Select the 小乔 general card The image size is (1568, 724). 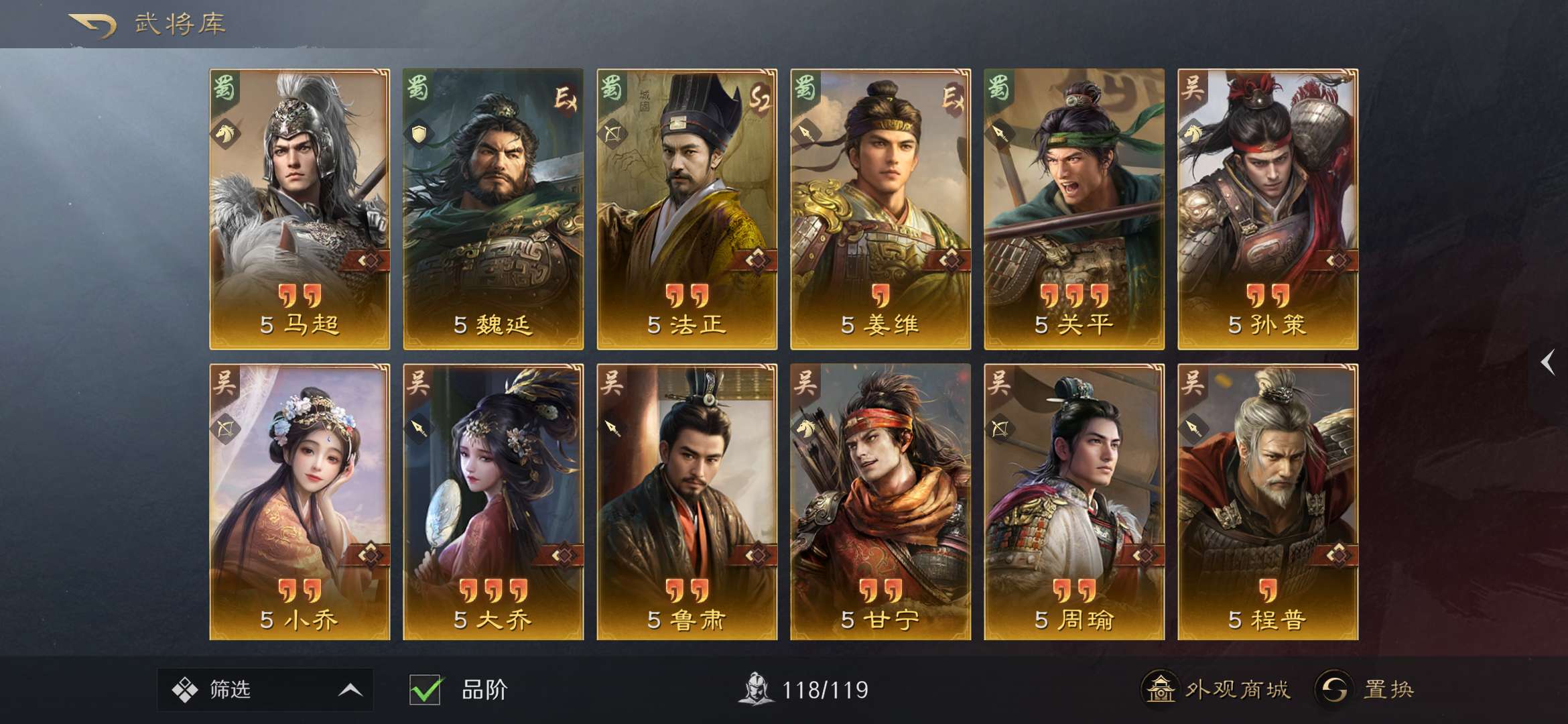[300, 502]
